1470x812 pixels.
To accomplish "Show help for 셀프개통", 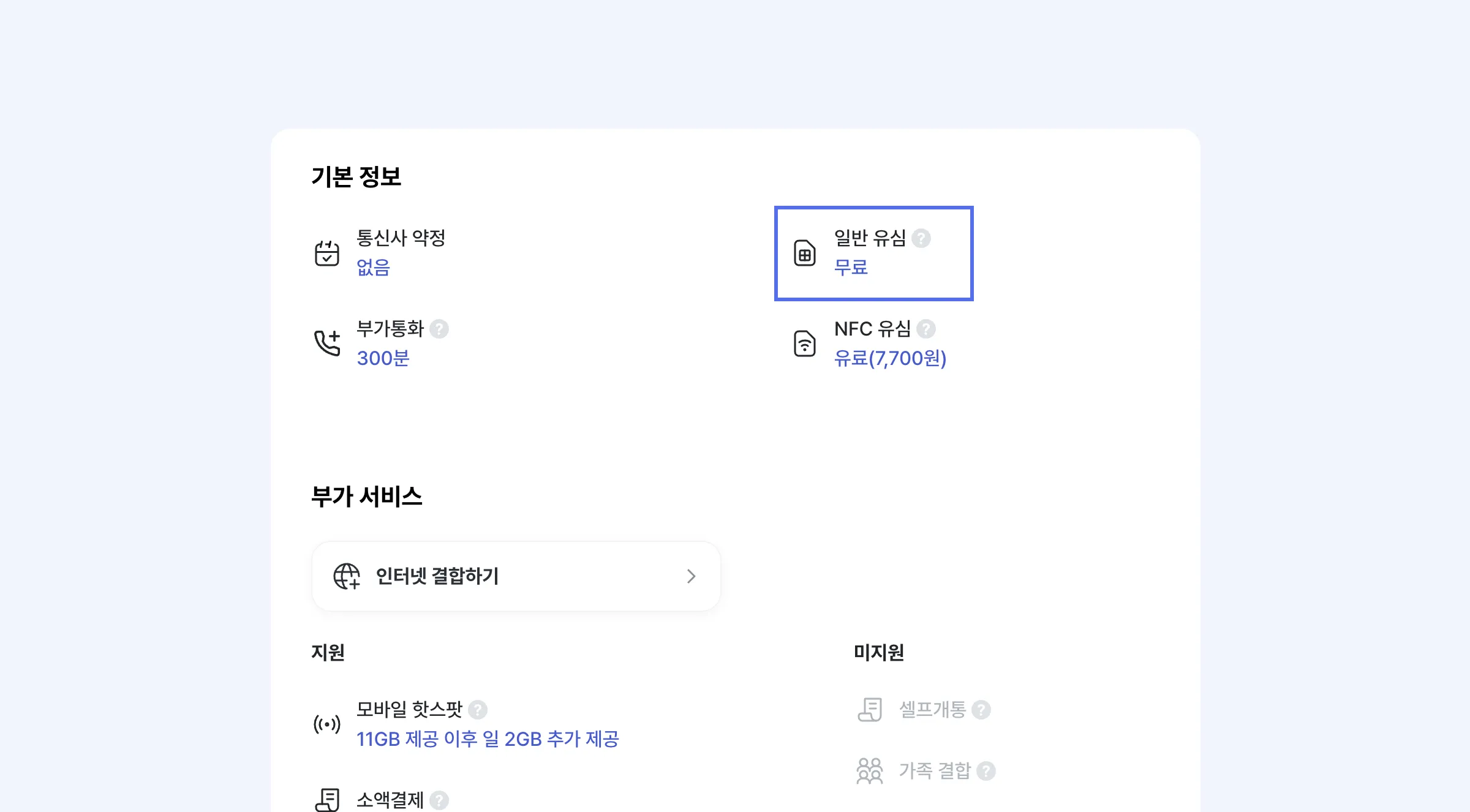I will point(981,710).
